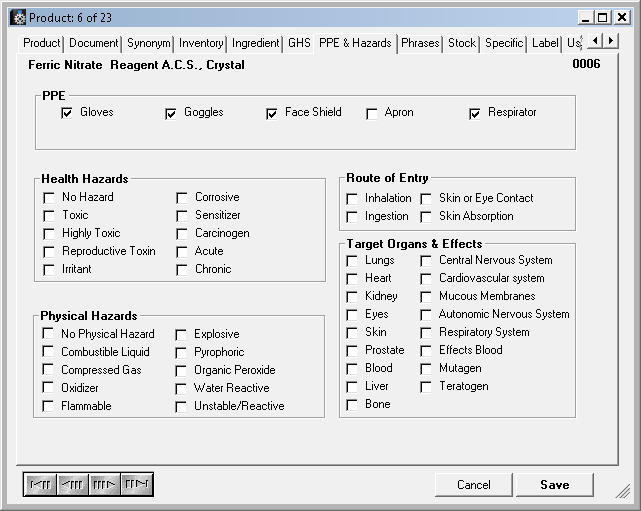Tick the Corrosive health hazard box
Viewport: 641px width, 511px height.
coord(182,198)
